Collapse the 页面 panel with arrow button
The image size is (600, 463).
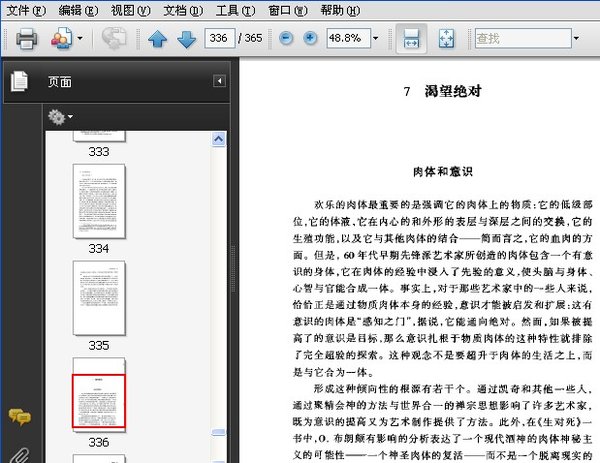[219, 81]
